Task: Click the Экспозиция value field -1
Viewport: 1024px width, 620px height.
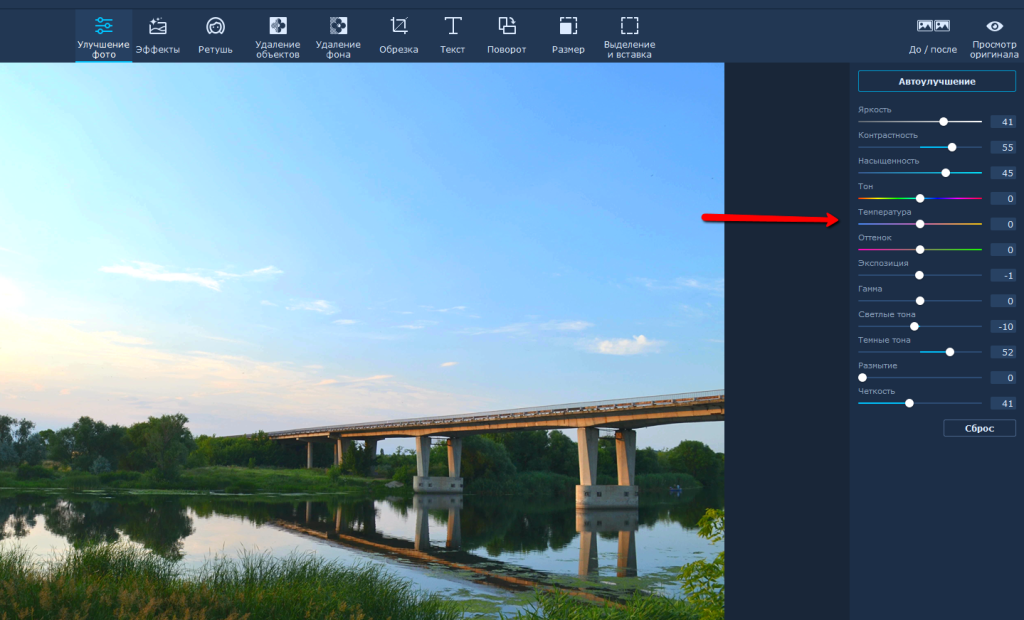Action: (1003, 275)
